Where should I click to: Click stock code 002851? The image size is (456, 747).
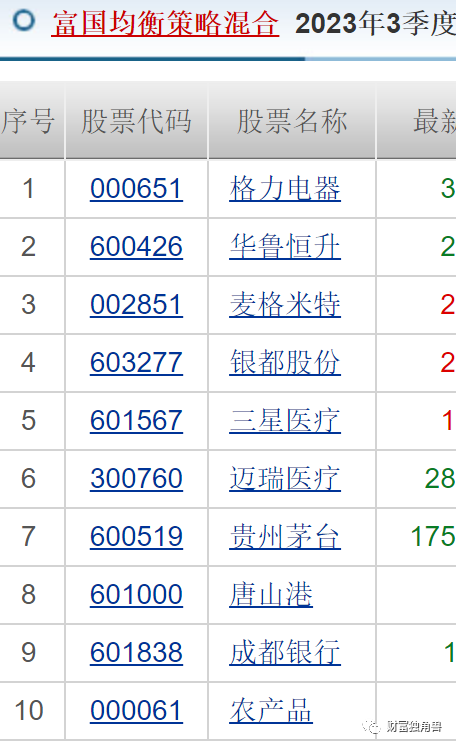[137, 305]
